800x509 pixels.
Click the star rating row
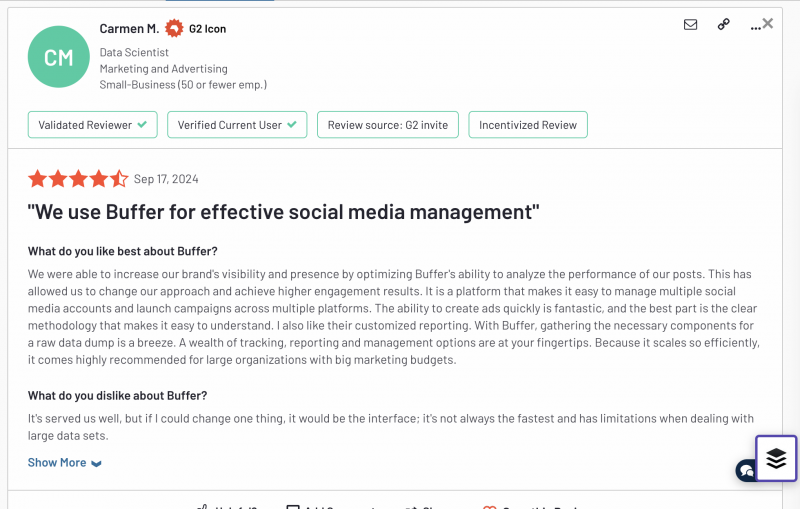tap(78, 179)
